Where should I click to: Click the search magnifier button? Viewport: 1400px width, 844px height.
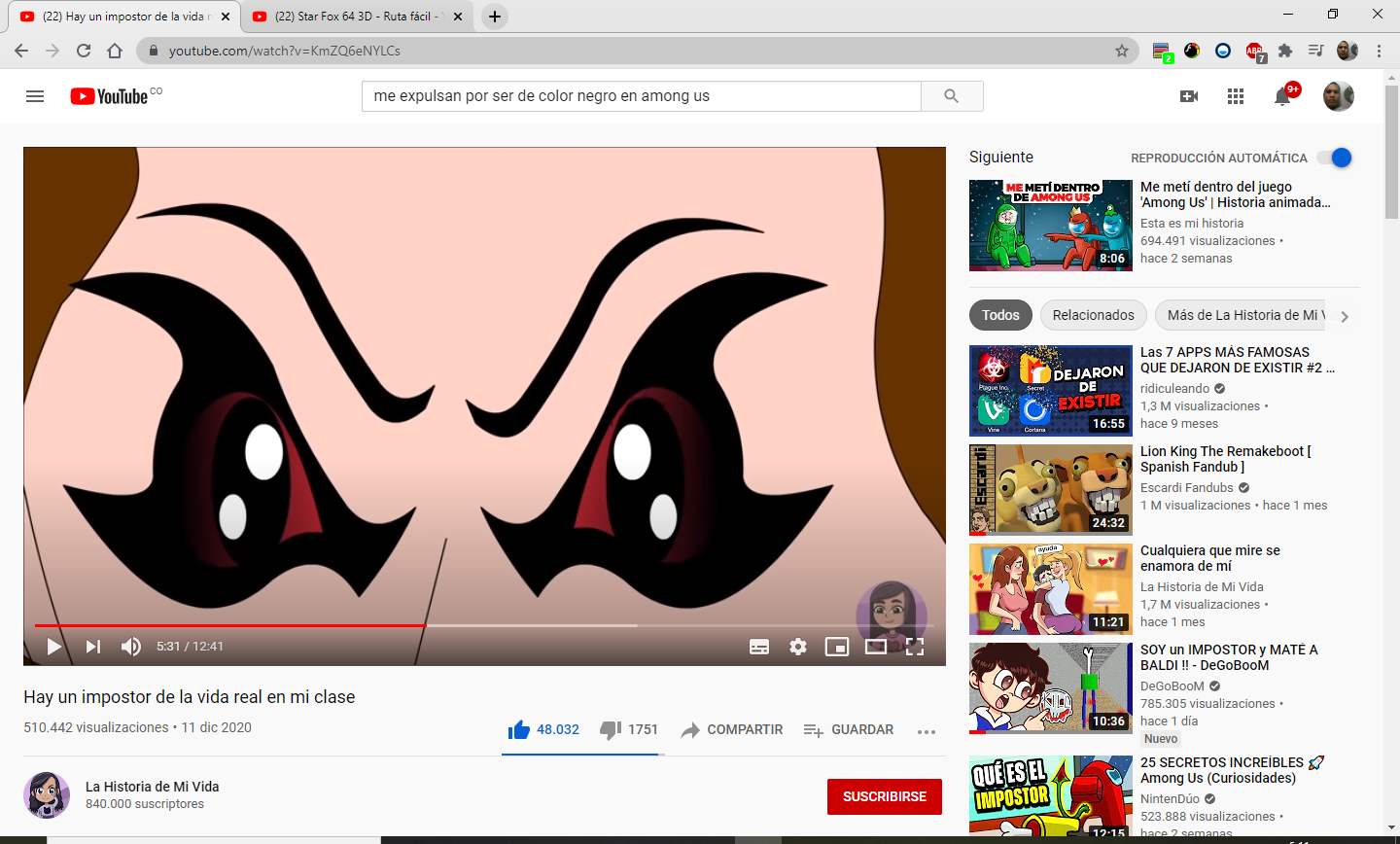tap(952, 96)
